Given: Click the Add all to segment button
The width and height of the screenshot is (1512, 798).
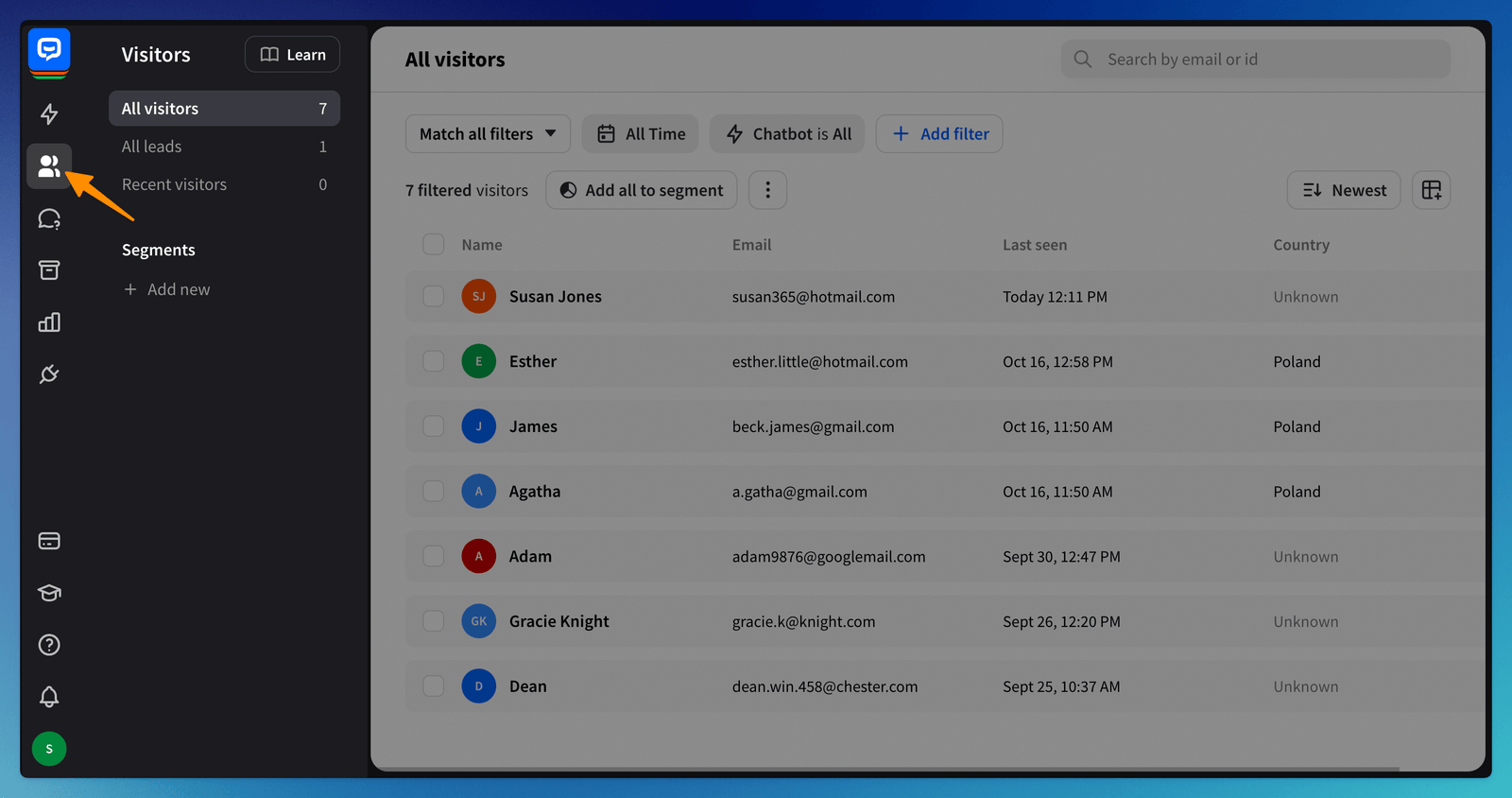Looking at the screenshot, I should (x=642, y=190).
